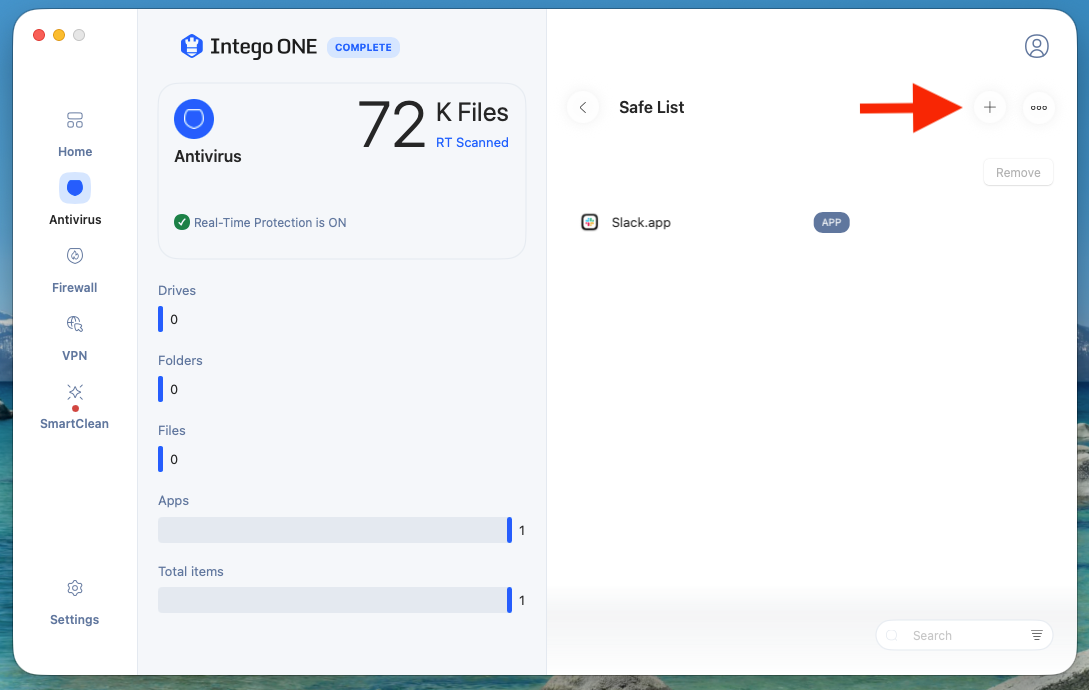
Task: Open the three-dot more options menu
Action: [1039, 108]
